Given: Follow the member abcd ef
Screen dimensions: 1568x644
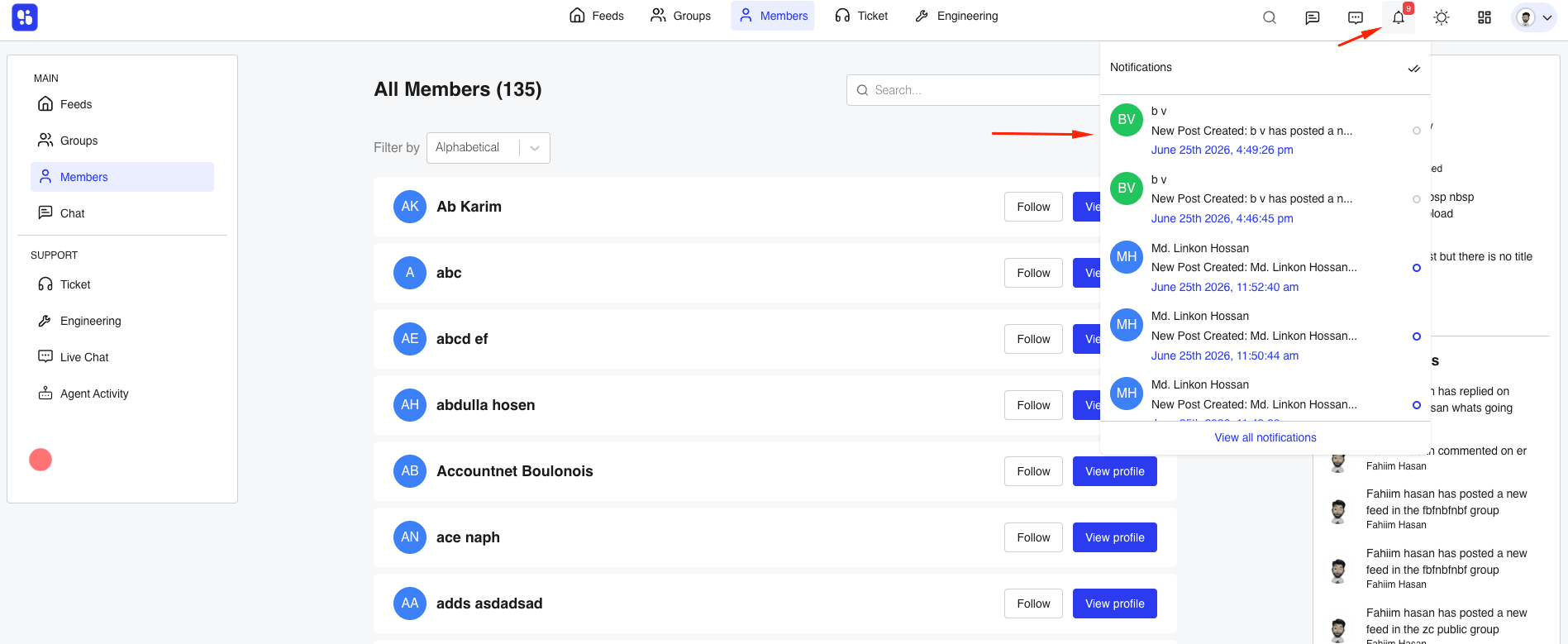Looking at the screenshot, I should tap(1033, 339).
